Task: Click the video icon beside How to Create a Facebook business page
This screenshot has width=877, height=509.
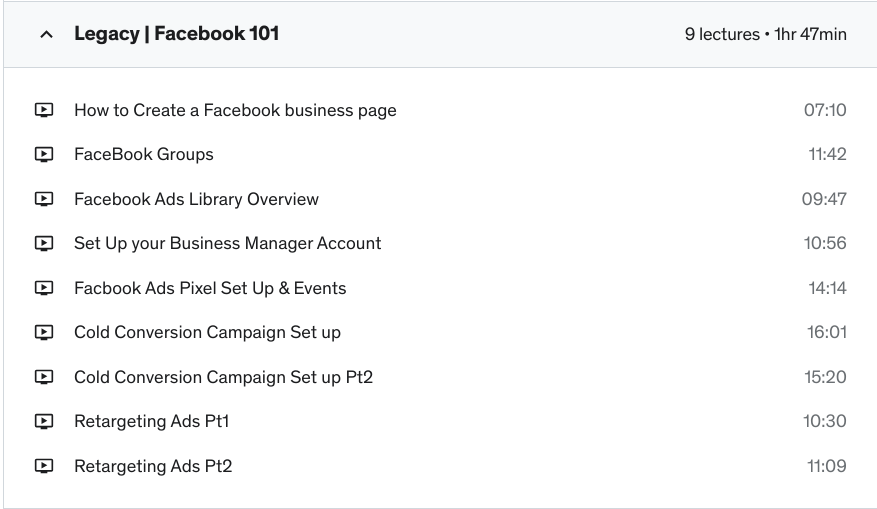Action: (x=44, y=110)
